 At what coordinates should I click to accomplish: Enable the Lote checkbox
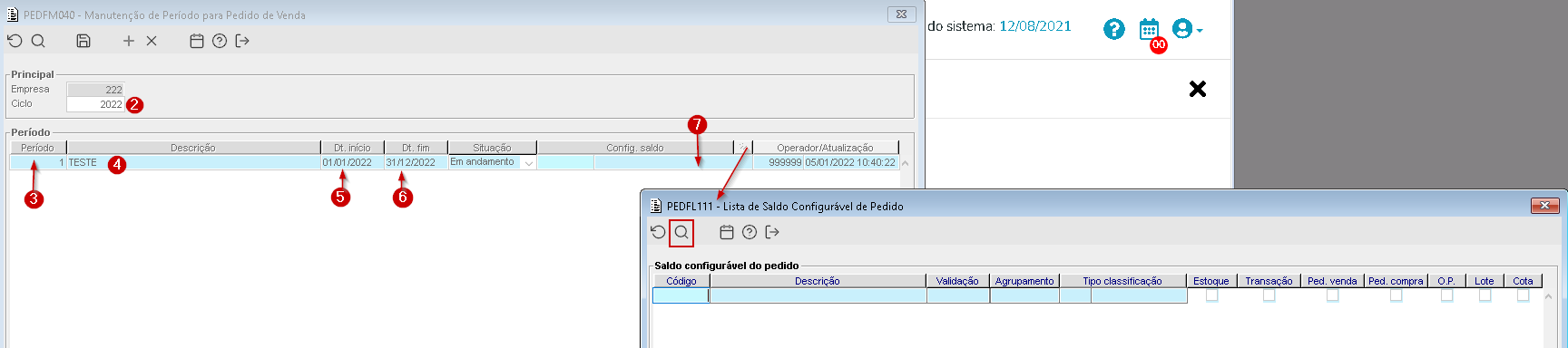pos(1485,295)
